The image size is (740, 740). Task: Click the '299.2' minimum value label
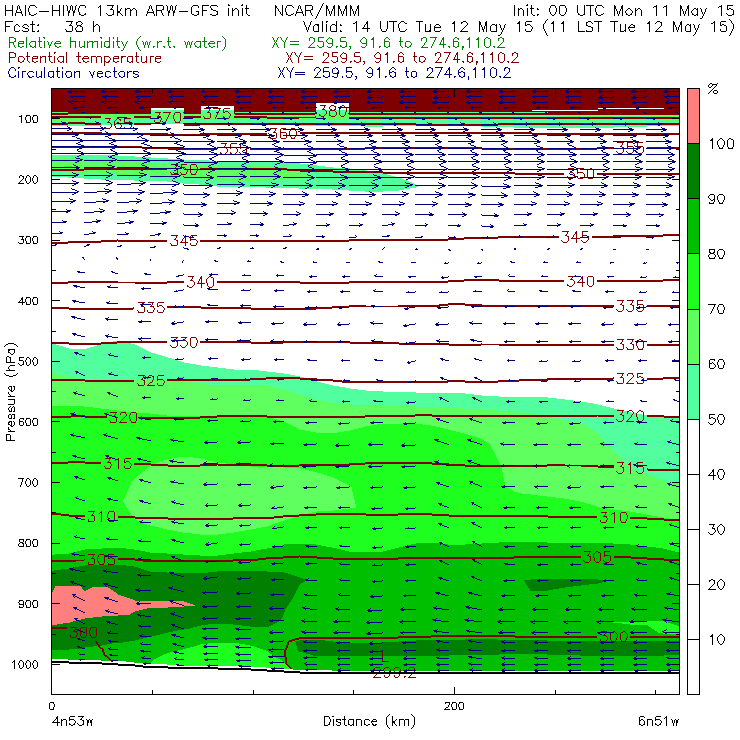394,673
